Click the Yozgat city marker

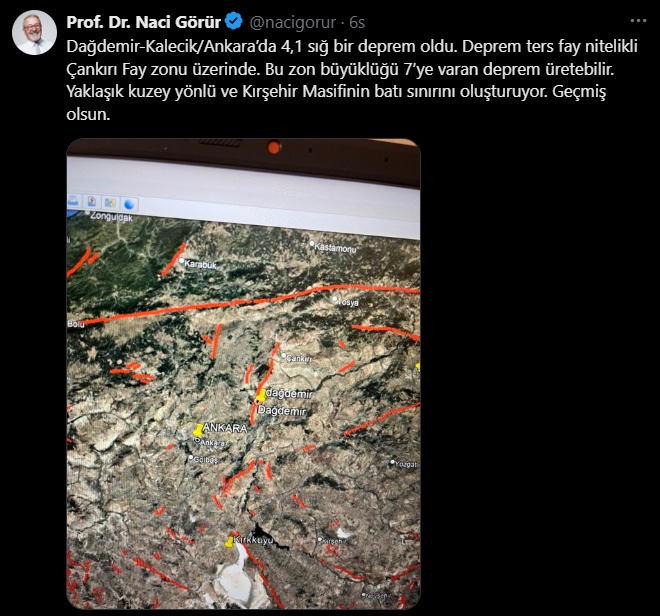[392, 462]
